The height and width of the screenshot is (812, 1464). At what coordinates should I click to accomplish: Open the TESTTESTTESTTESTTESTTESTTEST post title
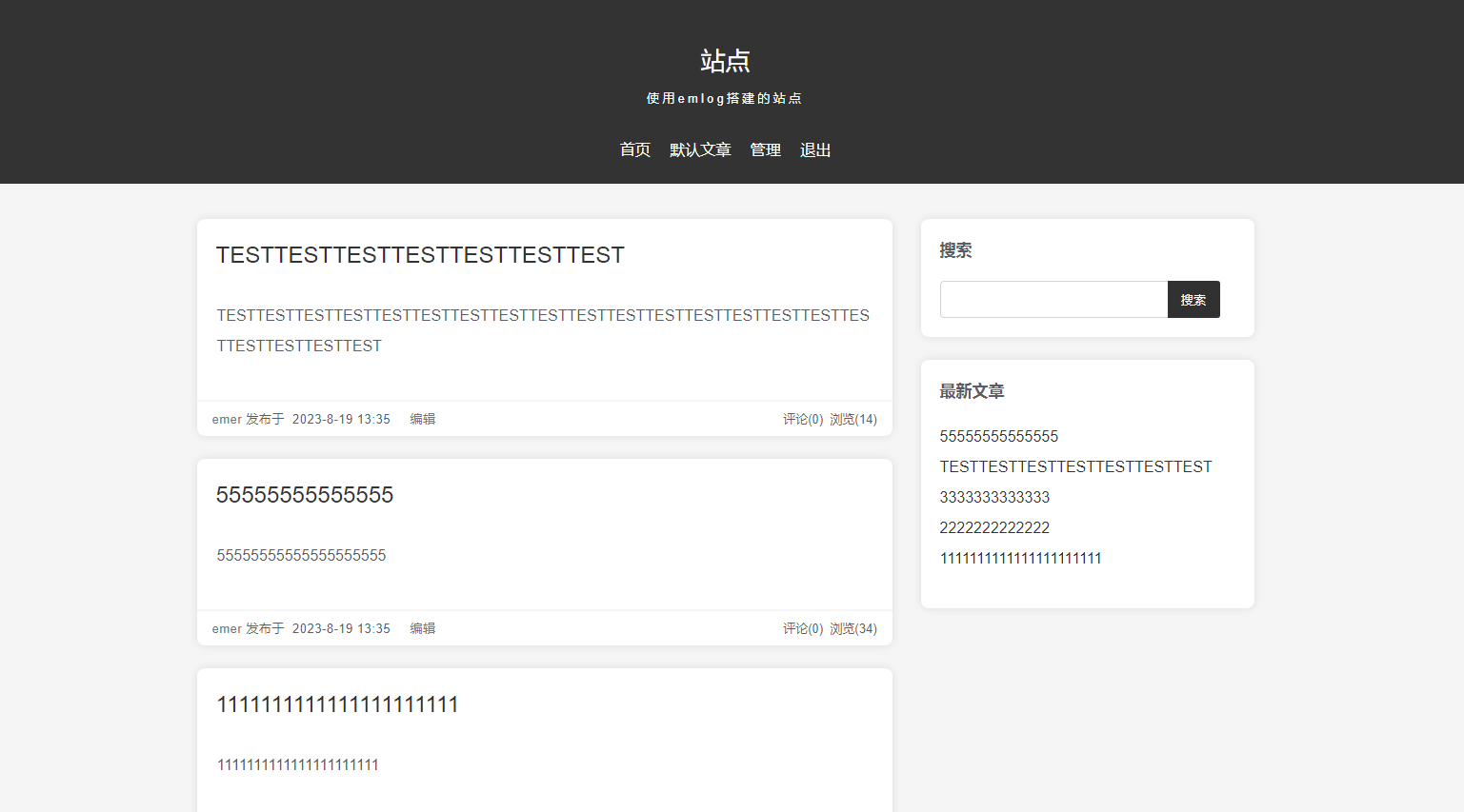[x=420, y=255]
